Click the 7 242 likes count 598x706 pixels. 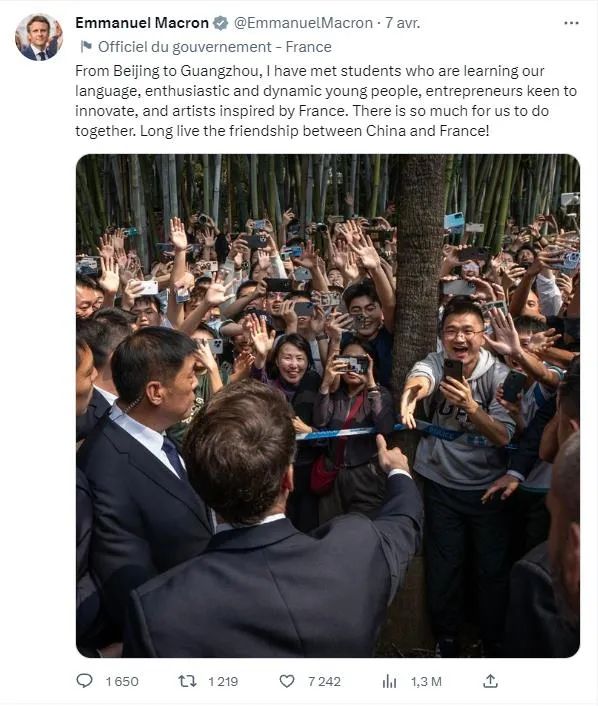[324, 682]
